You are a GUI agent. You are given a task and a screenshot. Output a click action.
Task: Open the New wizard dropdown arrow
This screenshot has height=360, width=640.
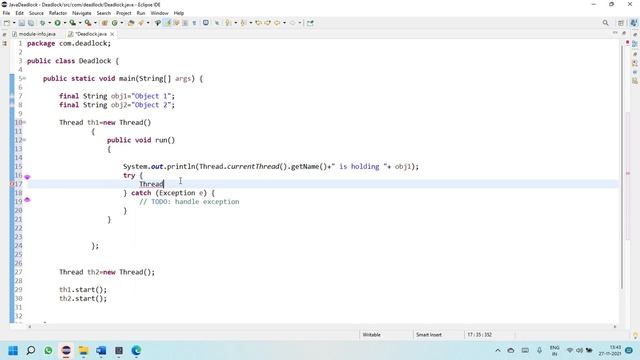(x=14, y=23)
